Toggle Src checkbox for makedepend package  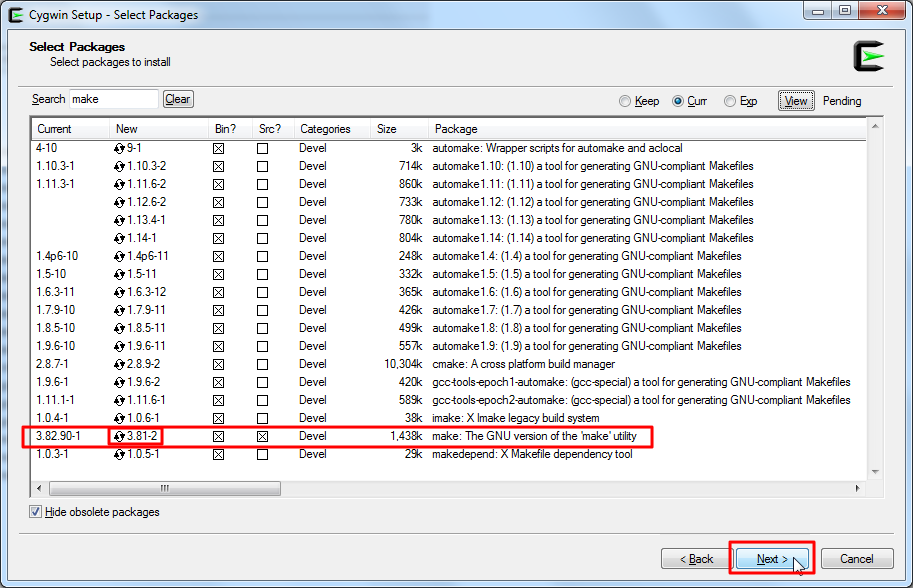tap(263, 454)
